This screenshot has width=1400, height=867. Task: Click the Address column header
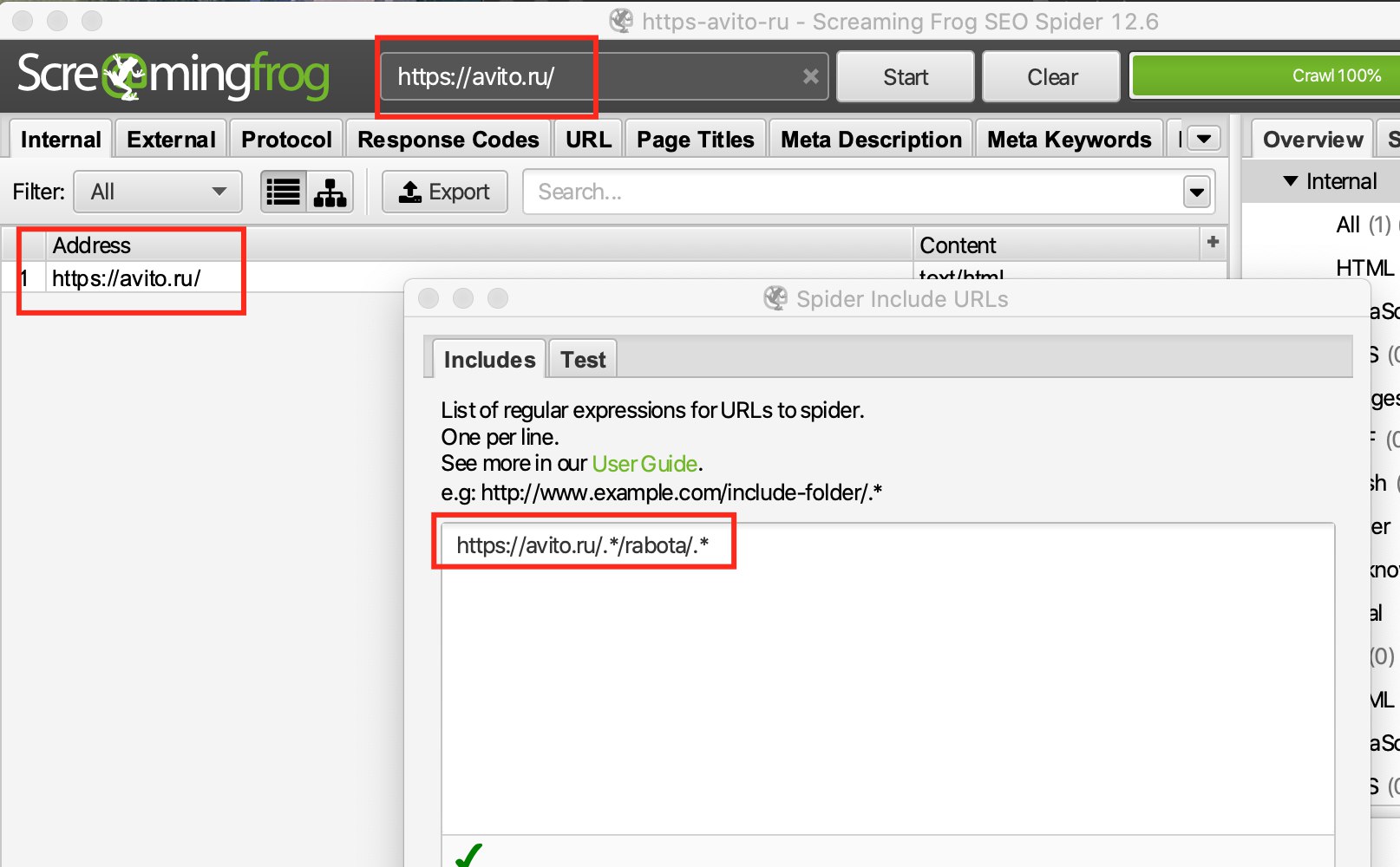point(480,244)
